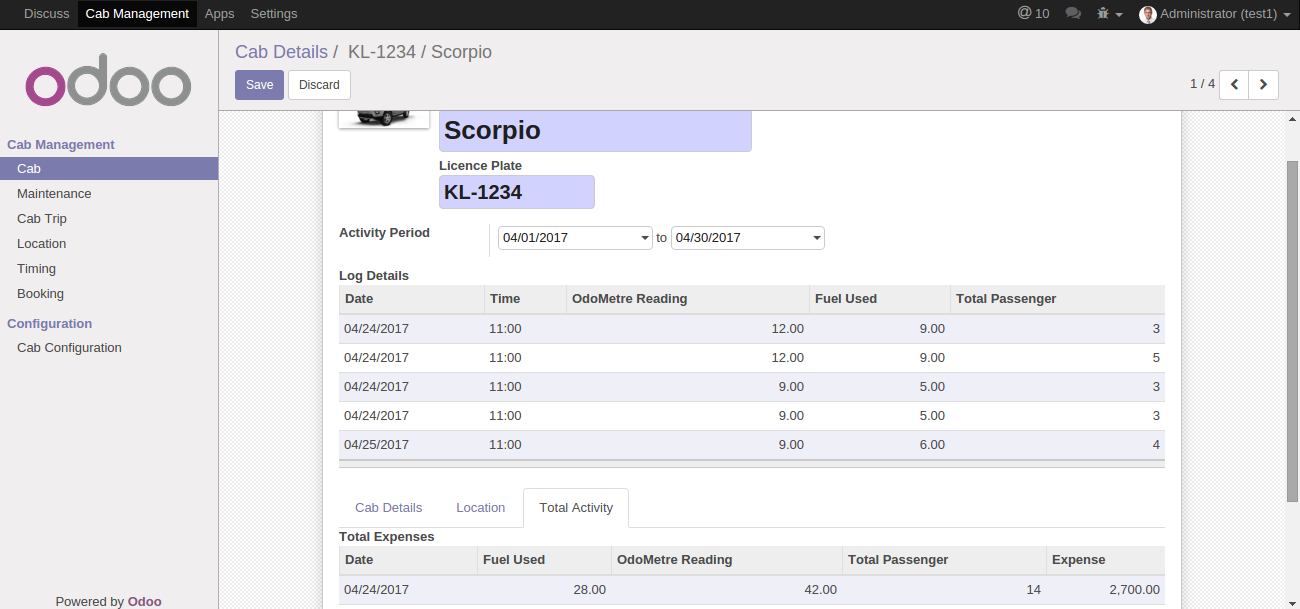Switch to the Location tab

click(480, 508)
